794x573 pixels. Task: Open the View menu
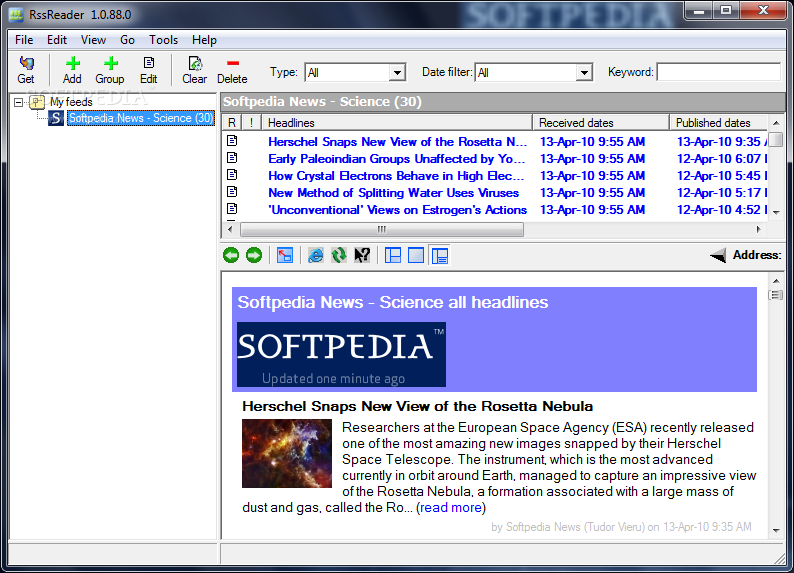(93, 39)
